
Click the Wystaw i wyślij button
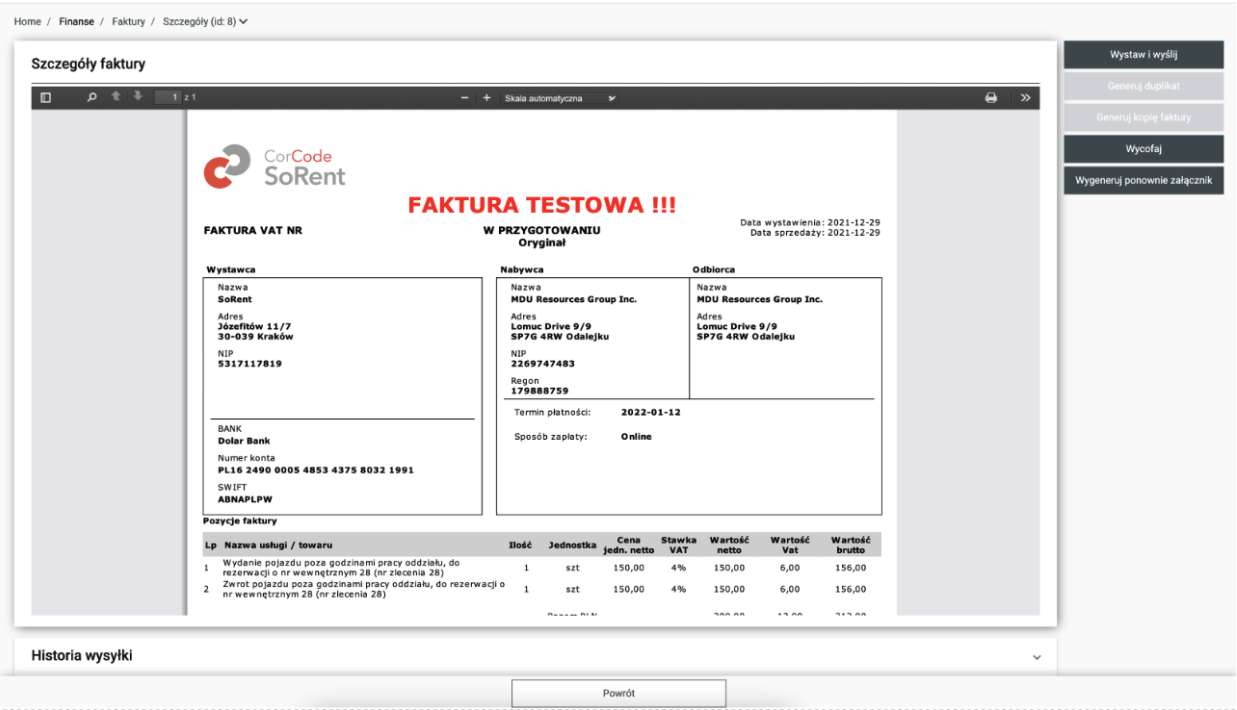click(x=1143, y=55)
